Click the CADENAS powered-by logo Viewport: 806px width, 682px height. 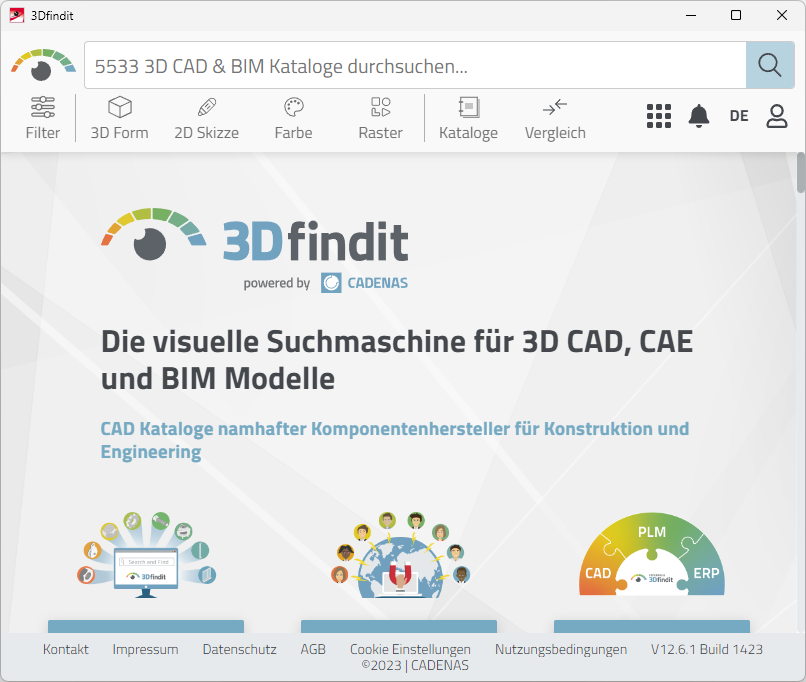point(364,283)
